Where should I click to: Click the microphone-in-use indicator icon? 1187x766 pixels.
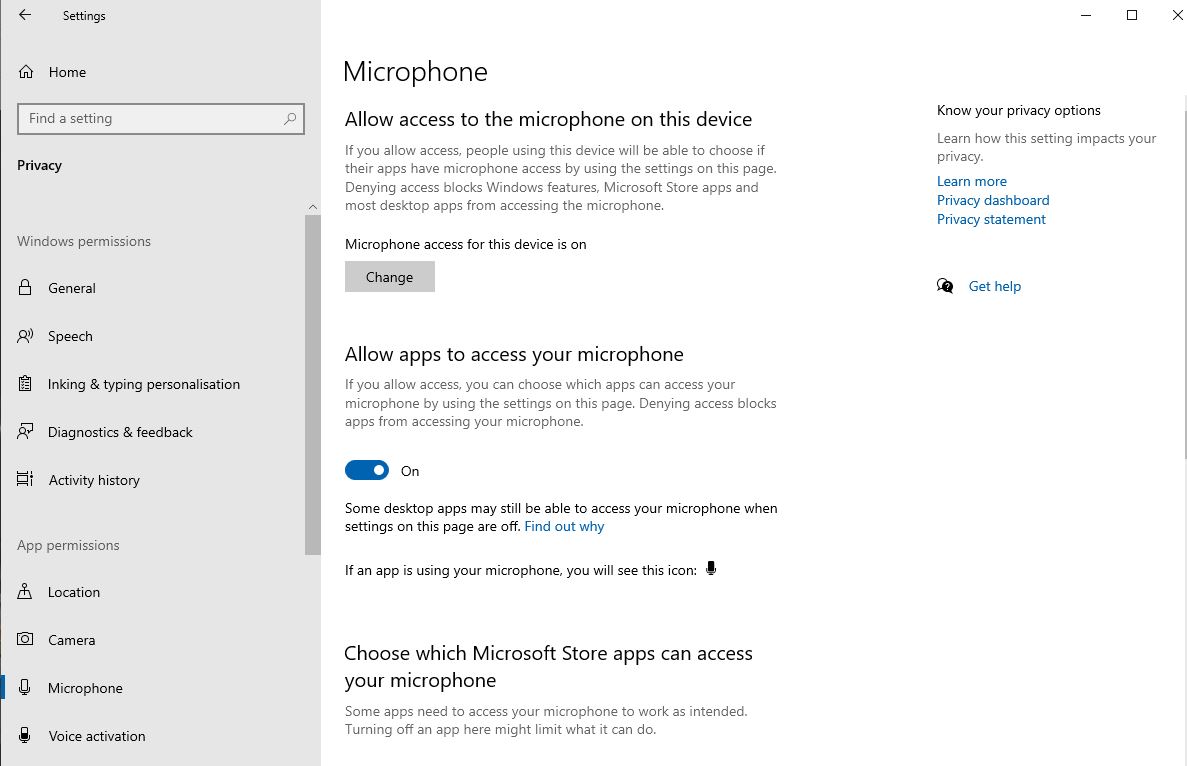click(x=711, y=568)
